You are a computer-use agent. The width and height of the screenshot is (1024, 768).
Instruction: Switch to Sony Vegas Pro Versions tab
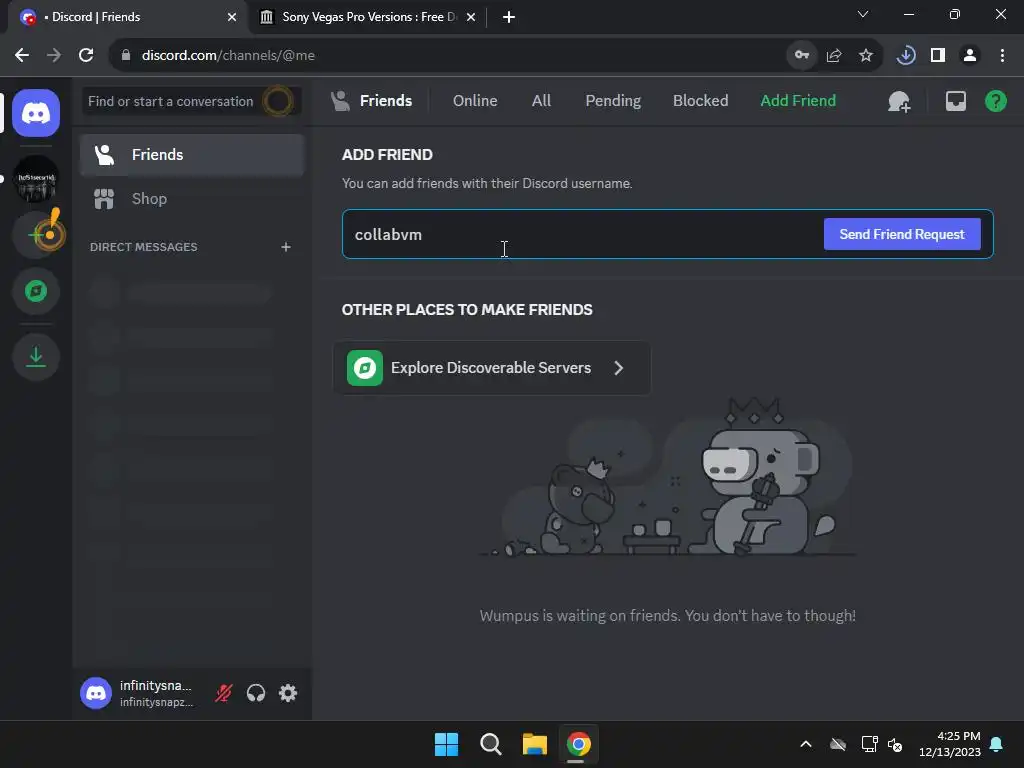pyautogui.click(x=367, y=17)
